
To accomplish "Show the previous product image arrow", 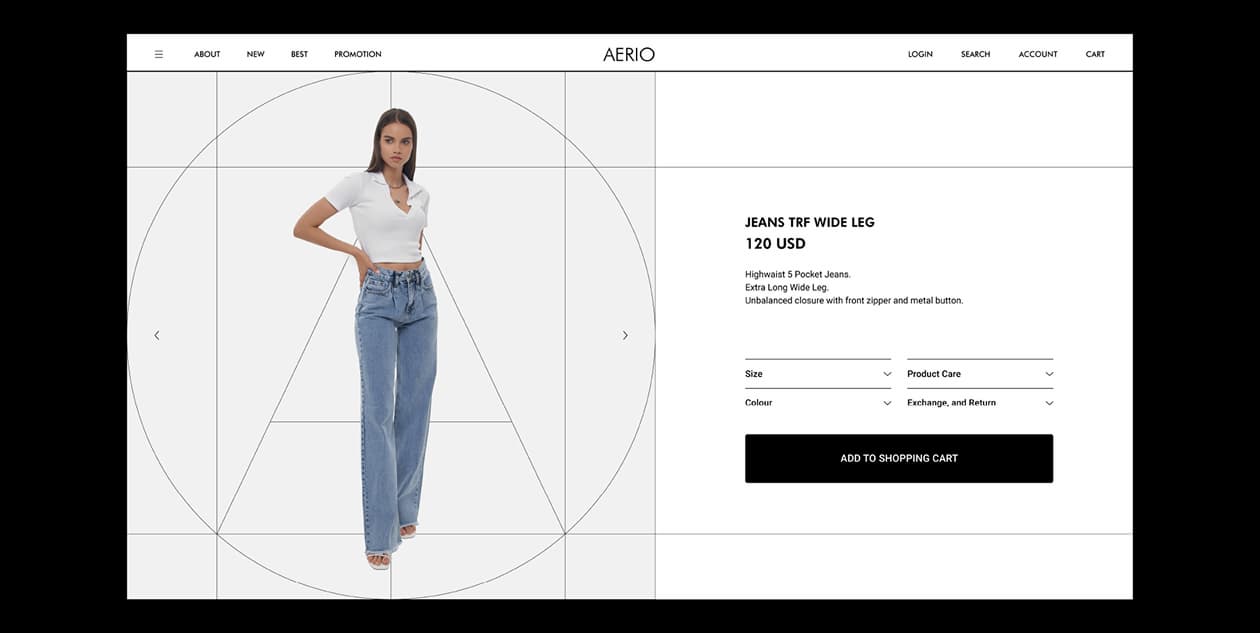I will tap(157, 335).
